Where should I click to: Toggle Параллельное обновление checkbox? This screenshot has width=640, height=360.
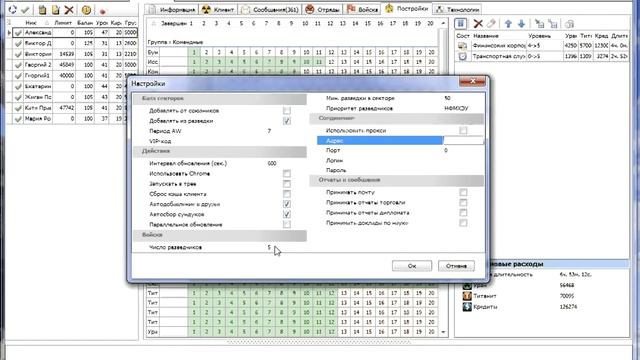coord(287,224)
